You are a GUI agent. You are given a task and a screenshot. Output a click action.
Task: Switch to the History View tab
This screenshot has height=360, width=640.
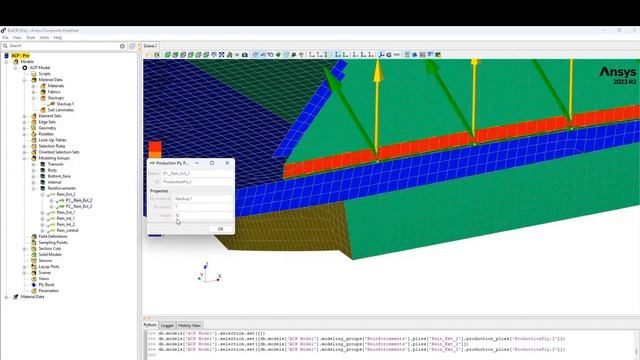[x=189, y=325]
